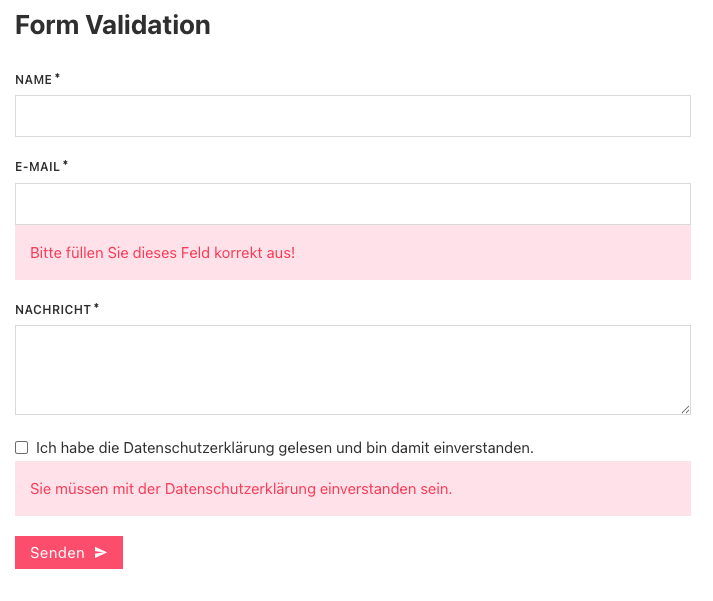Click the checkbox label text starting 'Ich habe'

tap(284, 448)
